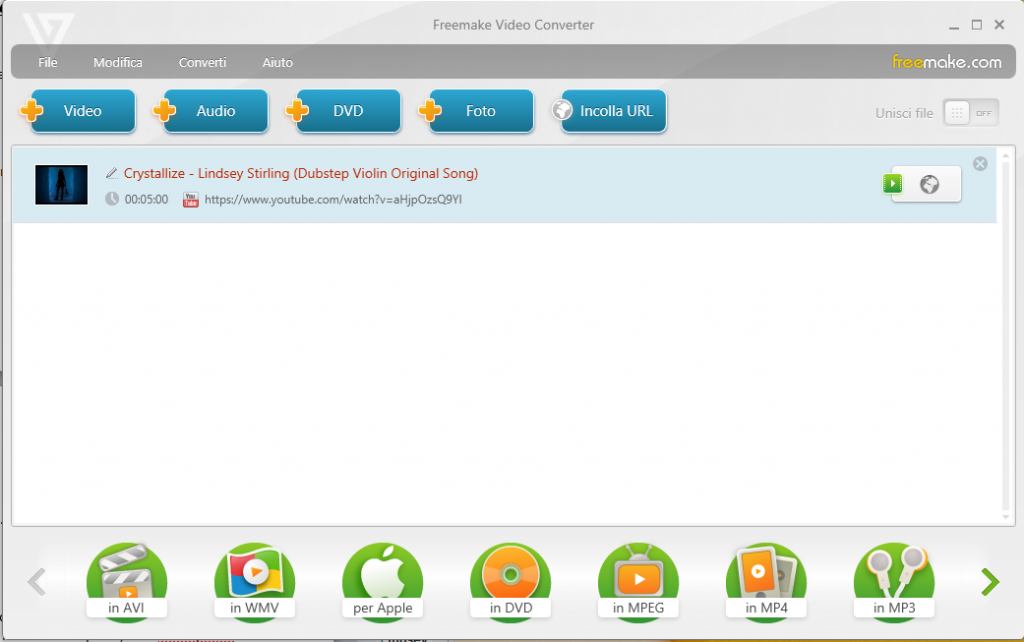Convert to MPEG format icon
The height and width of the screenshot is (642, 1024).
click(x=638, y=581)
